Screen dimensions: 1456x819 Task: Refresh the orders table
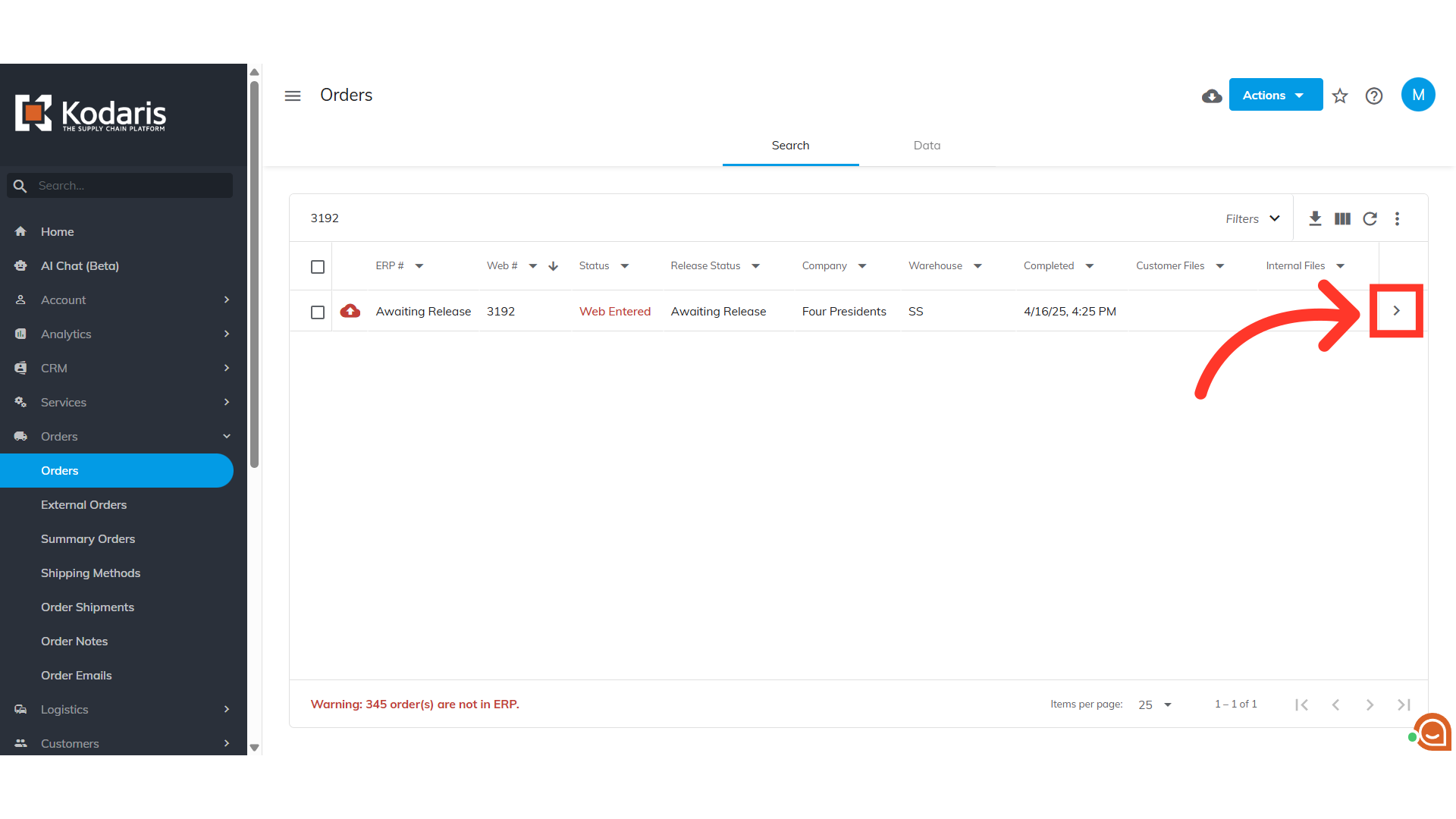point(1370,218)
